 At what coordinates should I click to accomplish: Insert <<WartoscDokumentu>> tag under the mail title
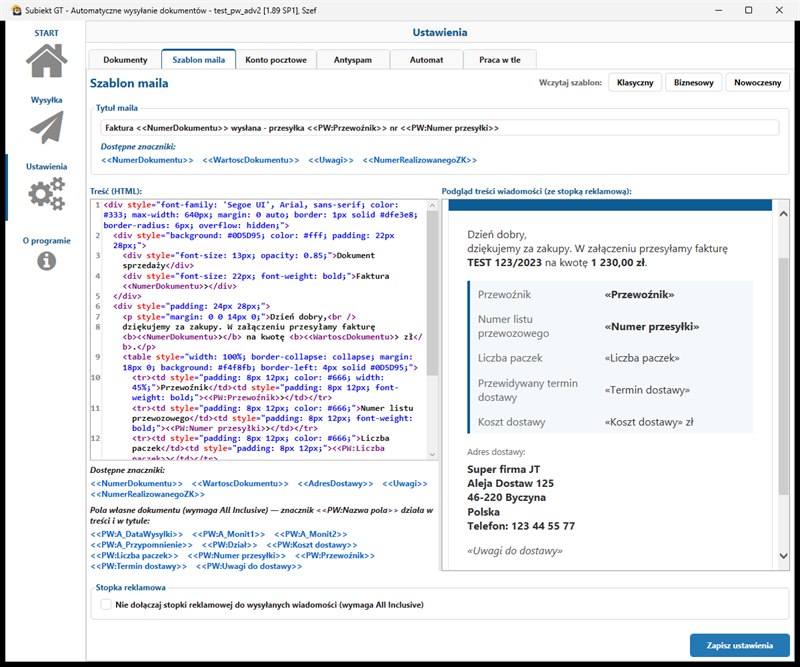[x=251, y=160]
